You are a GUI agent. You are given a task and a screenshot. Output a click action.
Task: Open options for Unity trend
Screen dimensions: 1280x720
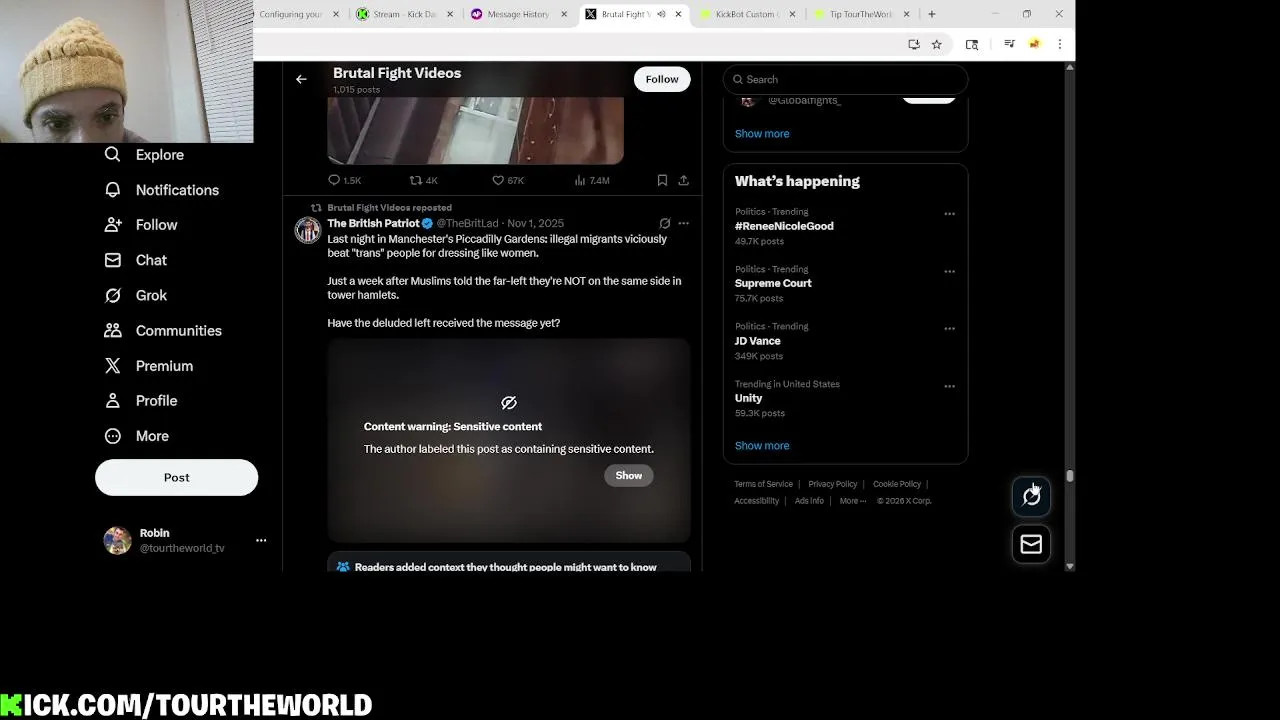click(x=949, y=386)
